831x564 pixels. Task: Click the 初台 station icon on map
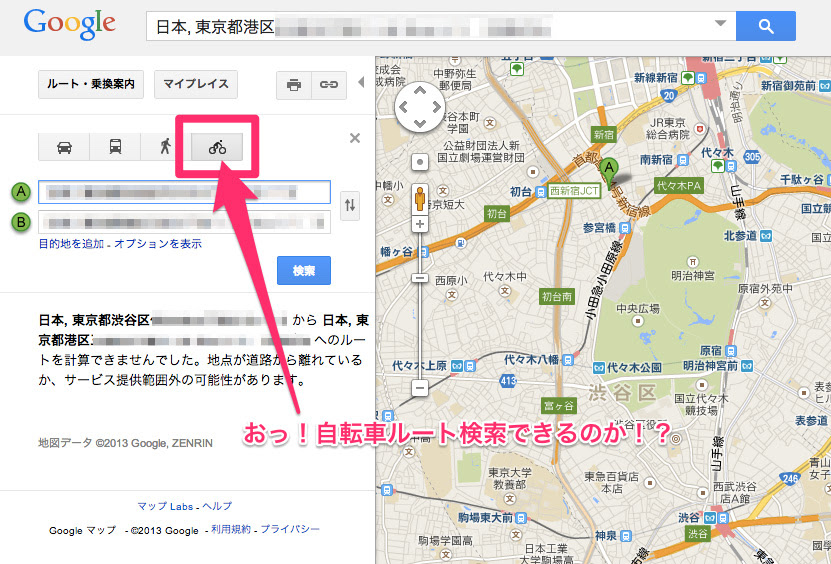(x=541, y=192)
